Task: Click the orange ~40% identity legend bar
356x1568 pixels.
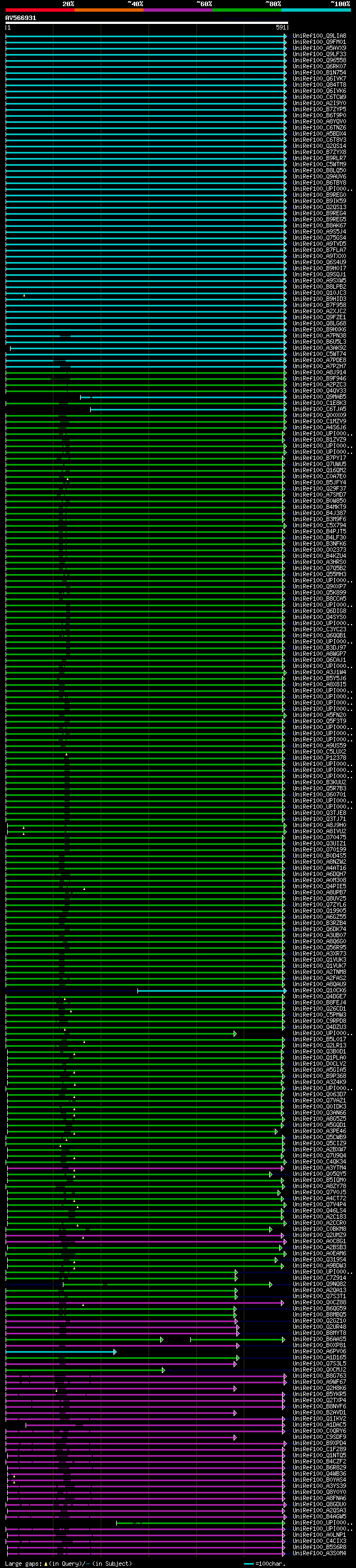Action: [109, 10]
